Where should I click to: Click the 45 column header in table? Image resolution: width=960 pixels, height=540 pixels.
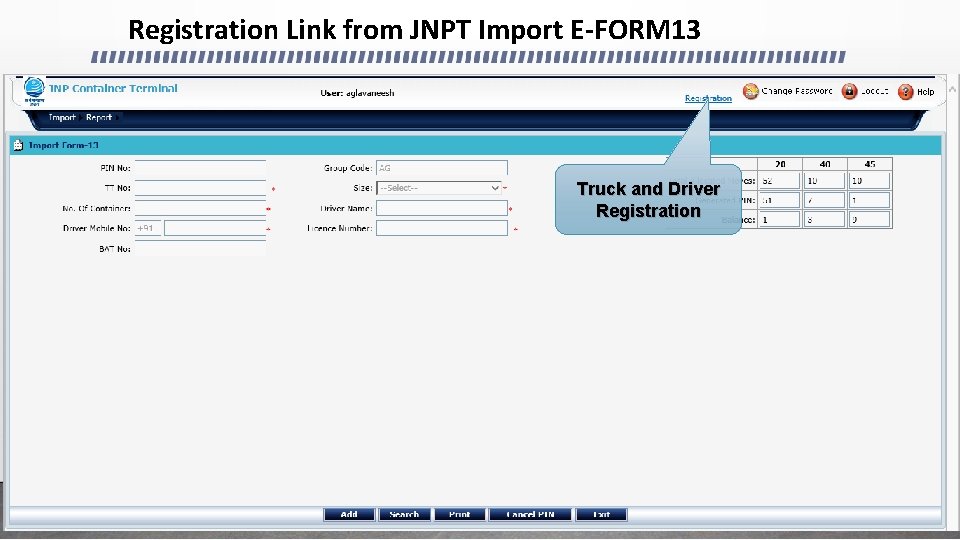coord(870,164)
